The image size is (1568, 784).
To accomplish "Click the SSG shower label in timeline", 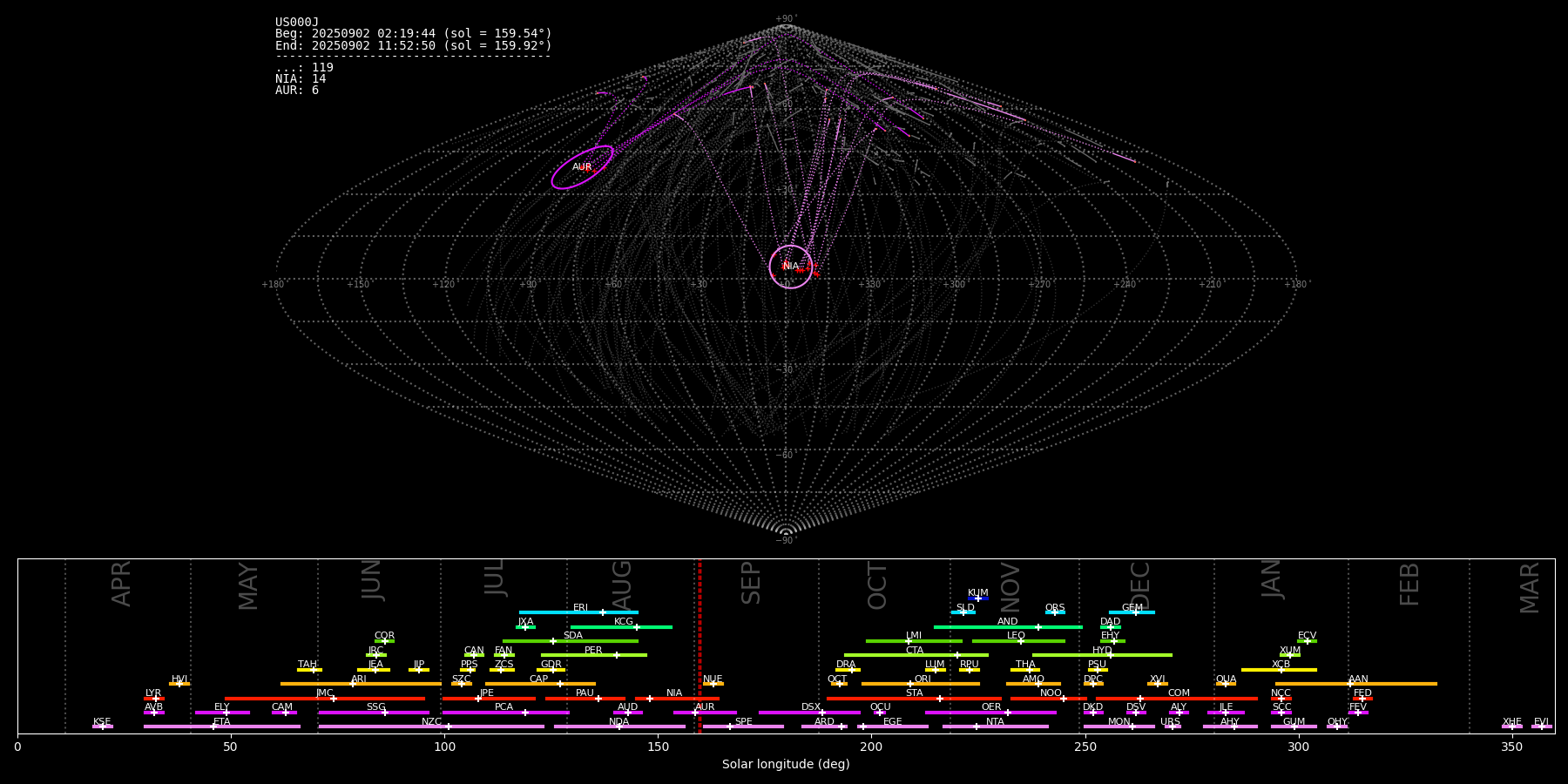I will [x=375, y=706].
